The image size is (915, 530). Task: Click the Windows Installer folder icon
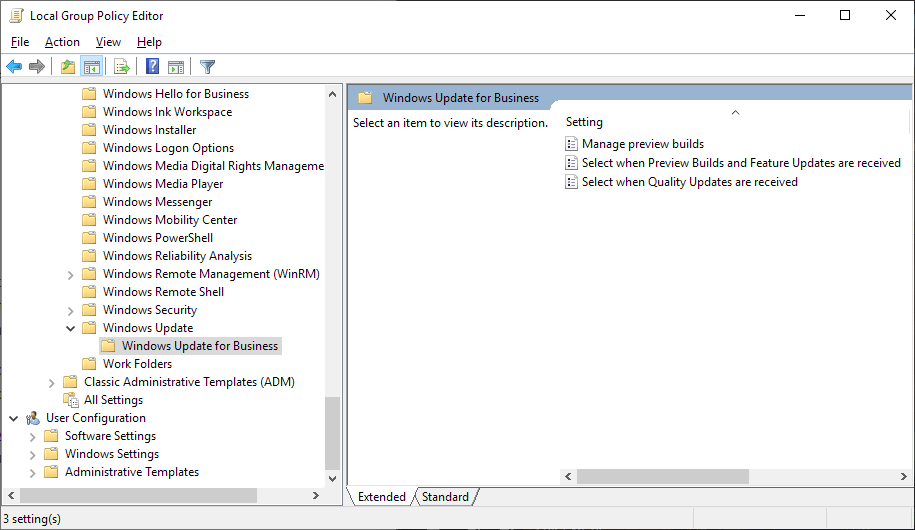tap(89, 130)
